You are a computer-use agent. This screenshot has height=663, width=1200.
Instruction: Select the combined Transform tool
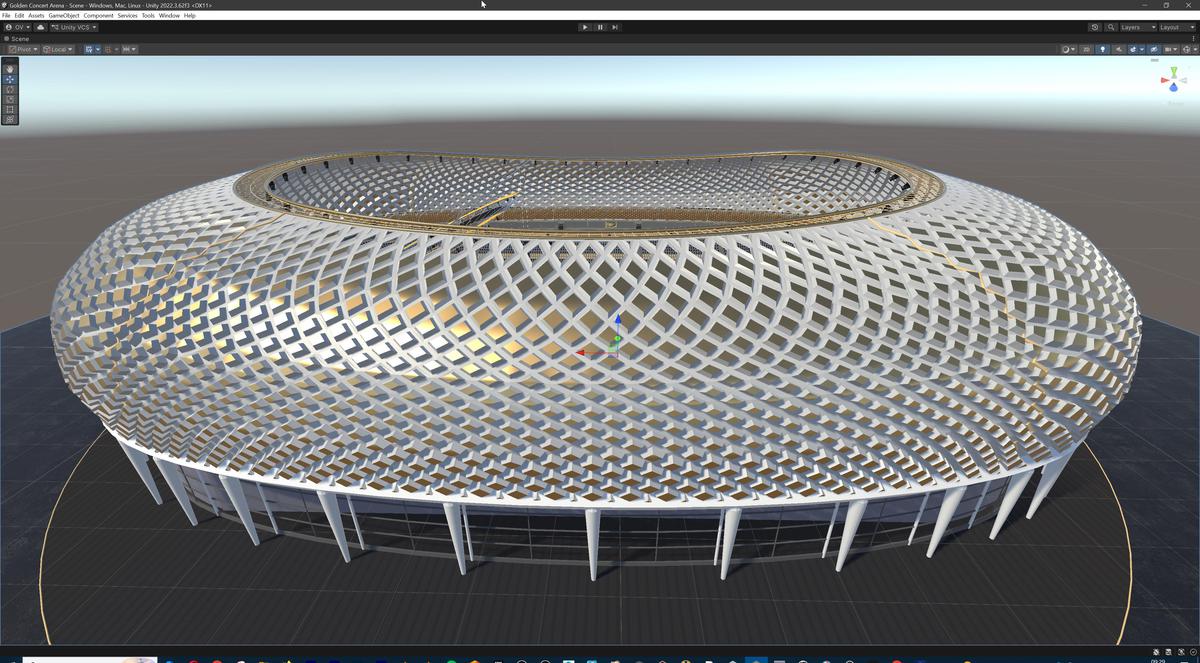(x=10, y=119)
